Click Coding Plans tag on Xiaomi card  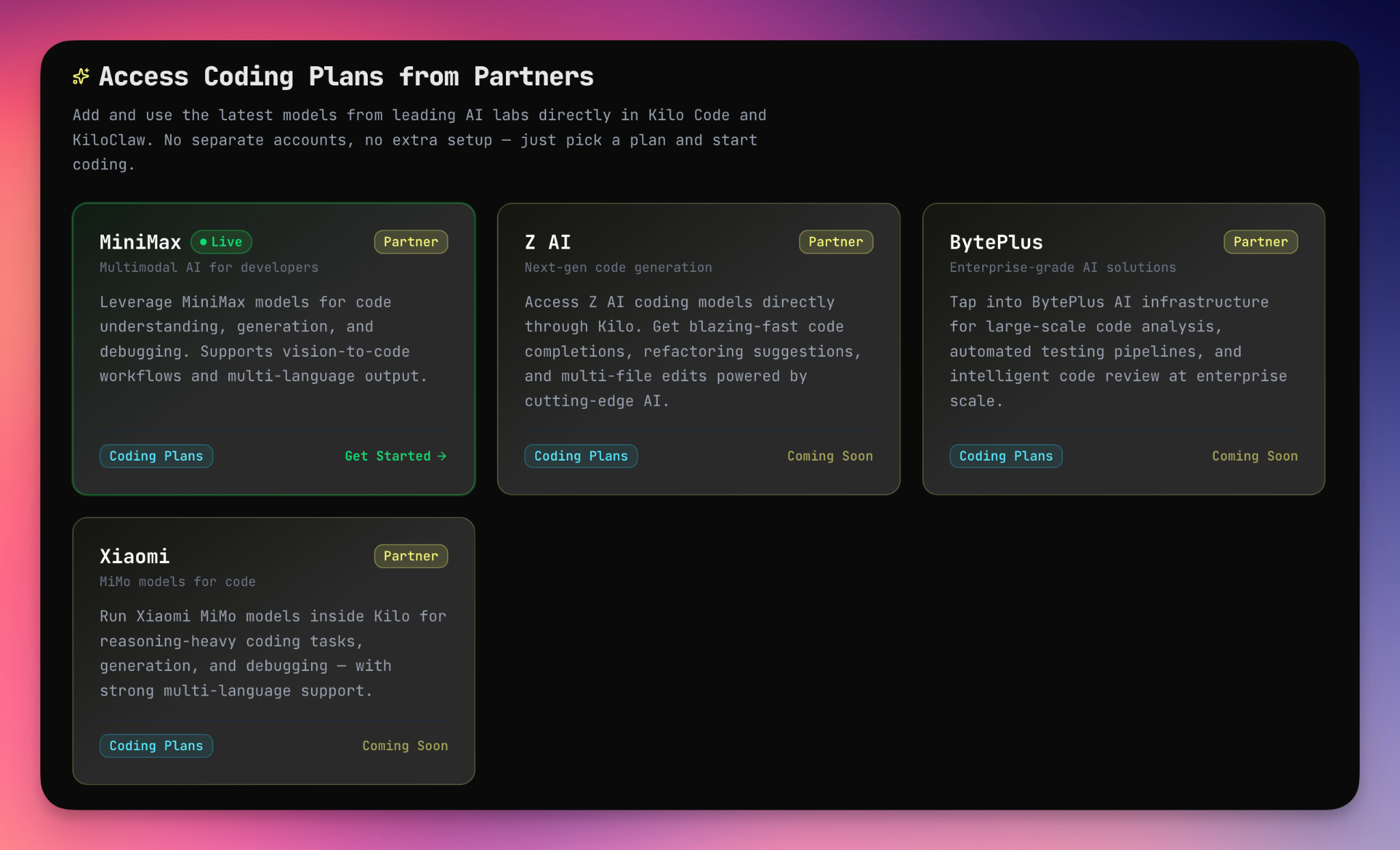156,745
